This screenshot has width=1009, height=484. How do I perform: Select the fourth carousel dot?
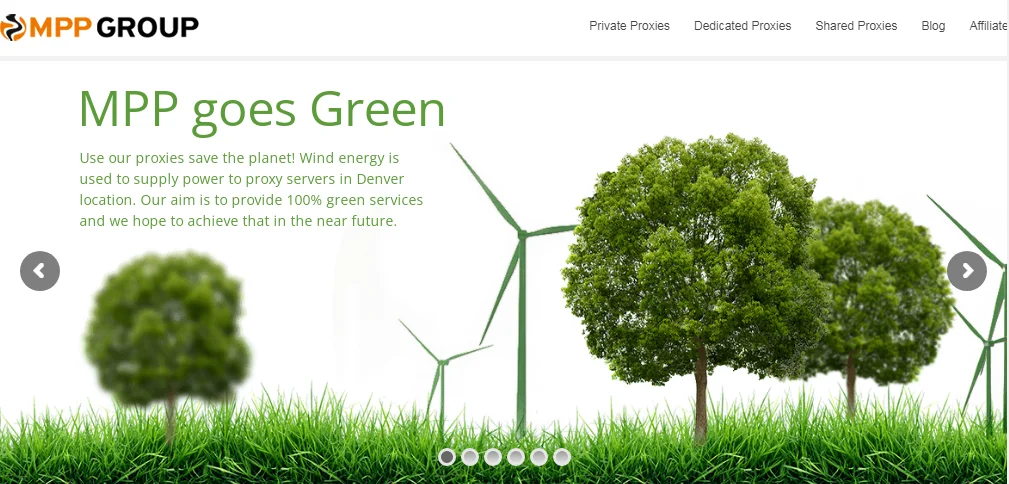tap(516, 457)
